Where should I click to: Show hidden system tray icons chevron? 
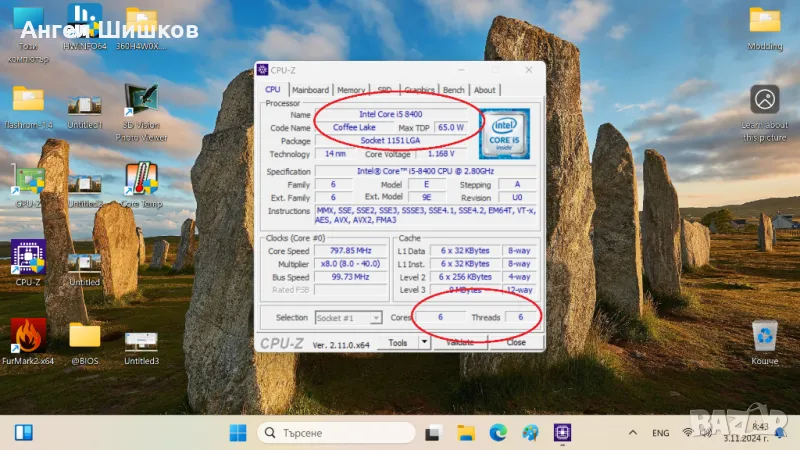[632, 433]
